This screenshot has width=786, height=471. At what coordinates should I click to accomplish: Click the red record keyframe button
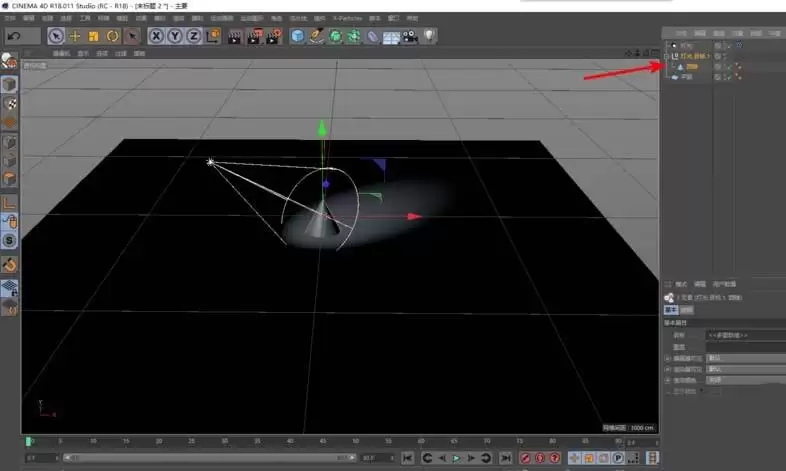coord(525,458)
